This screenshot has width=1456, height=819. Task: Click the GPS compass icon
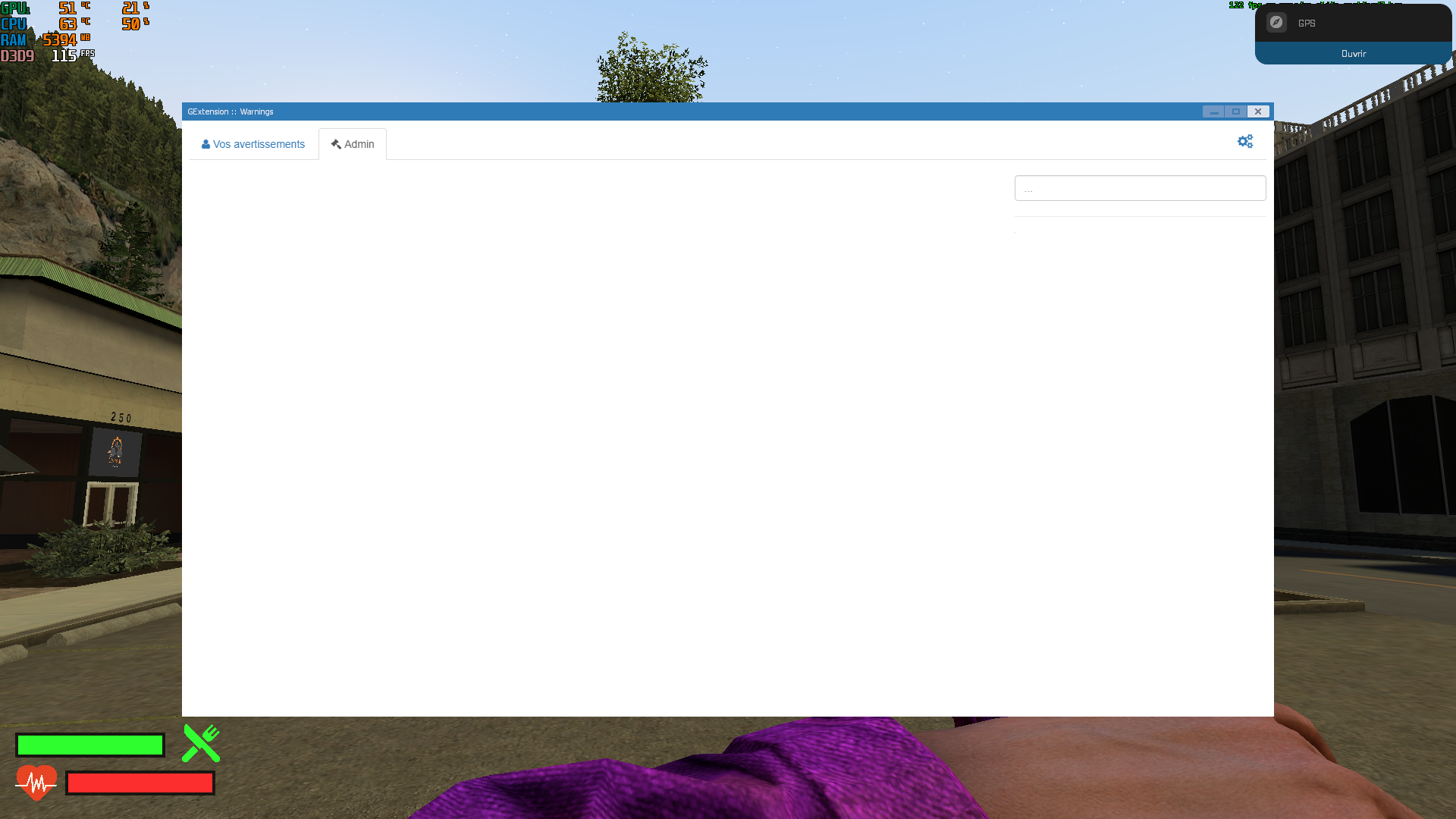click(1276, 23)
